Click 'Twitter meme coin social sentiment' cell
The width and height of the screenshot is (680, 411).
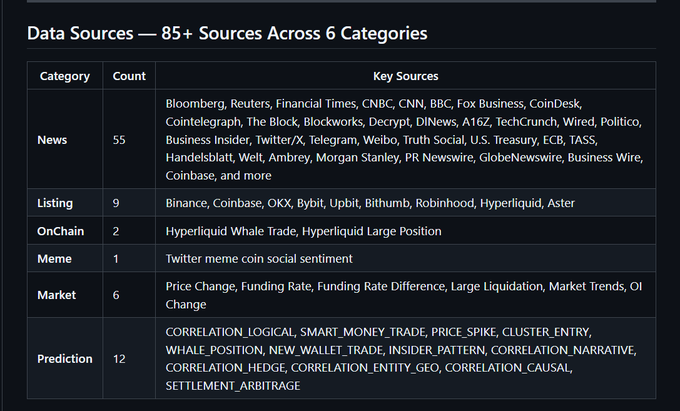[405, 258]
